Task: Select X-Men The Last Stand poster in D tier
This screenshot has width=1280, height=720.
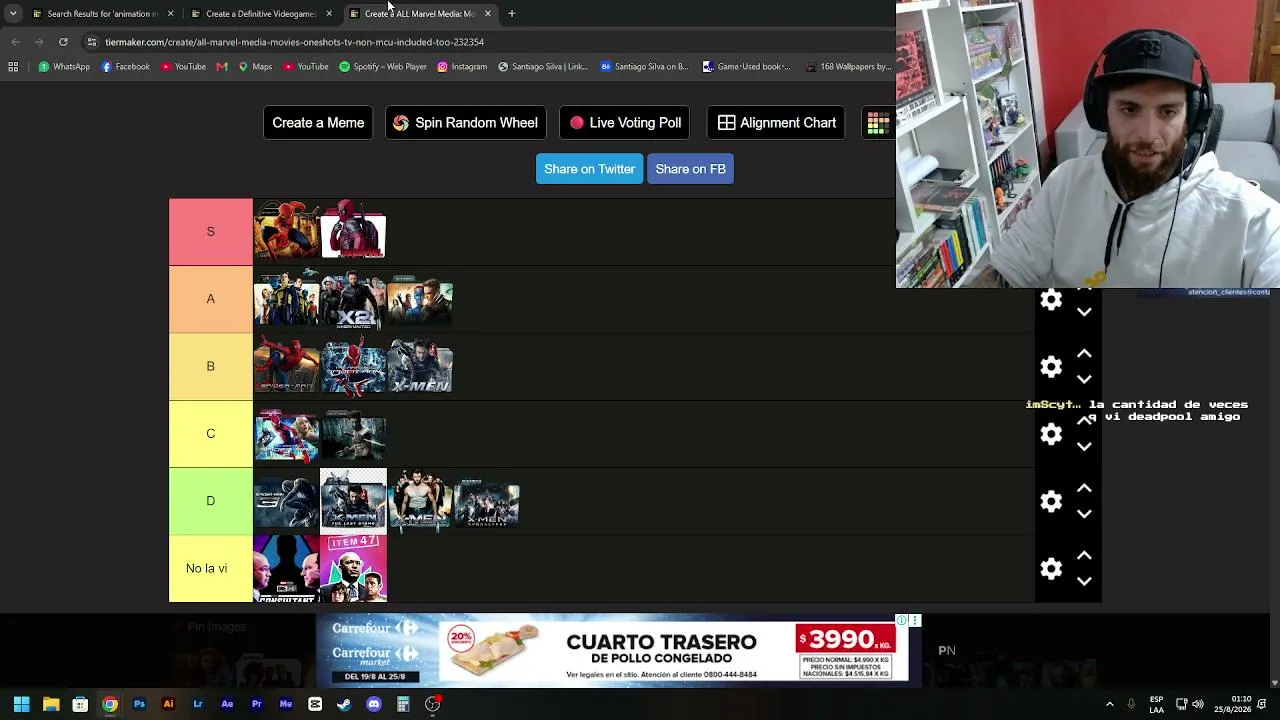Action: tap(353, 501)
